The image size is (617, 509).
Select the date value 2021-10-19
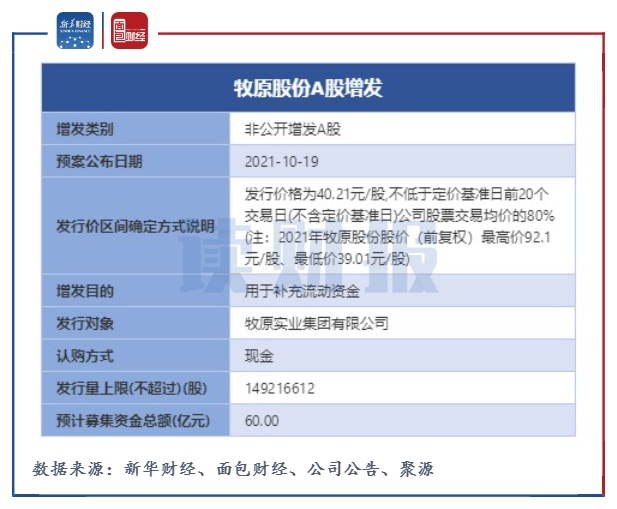tap(282, 162)
